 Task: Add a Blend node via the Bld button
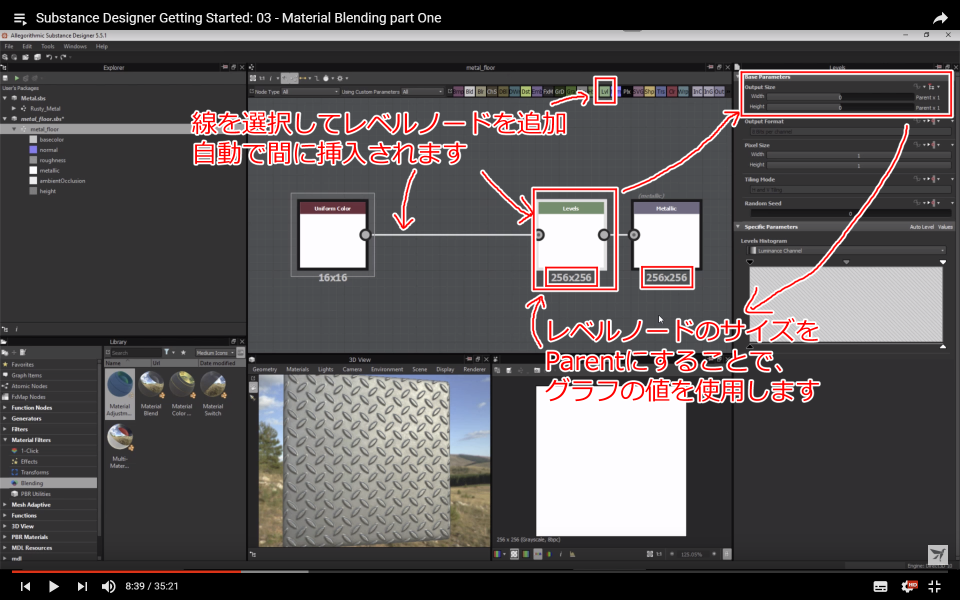(x=470, y=91)
